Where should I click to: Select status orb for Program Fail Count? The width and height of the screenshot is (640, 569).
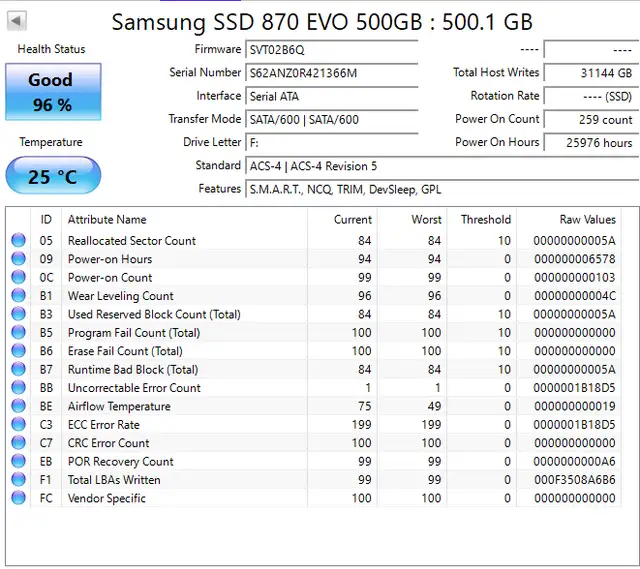coord(18,332)
